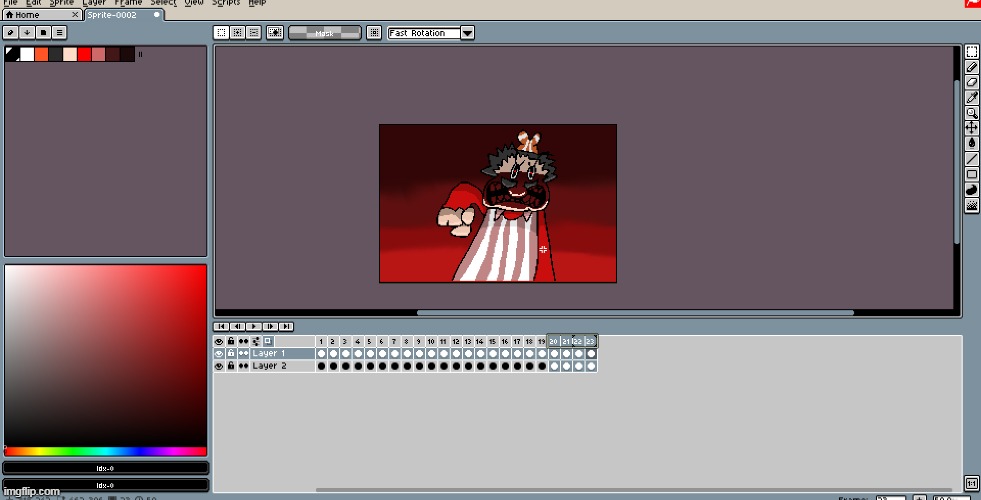The width and height of the screenshot is (981, 500).
Task: Select the Zoom magnifier tool
Action: click(x=972, y=113)
